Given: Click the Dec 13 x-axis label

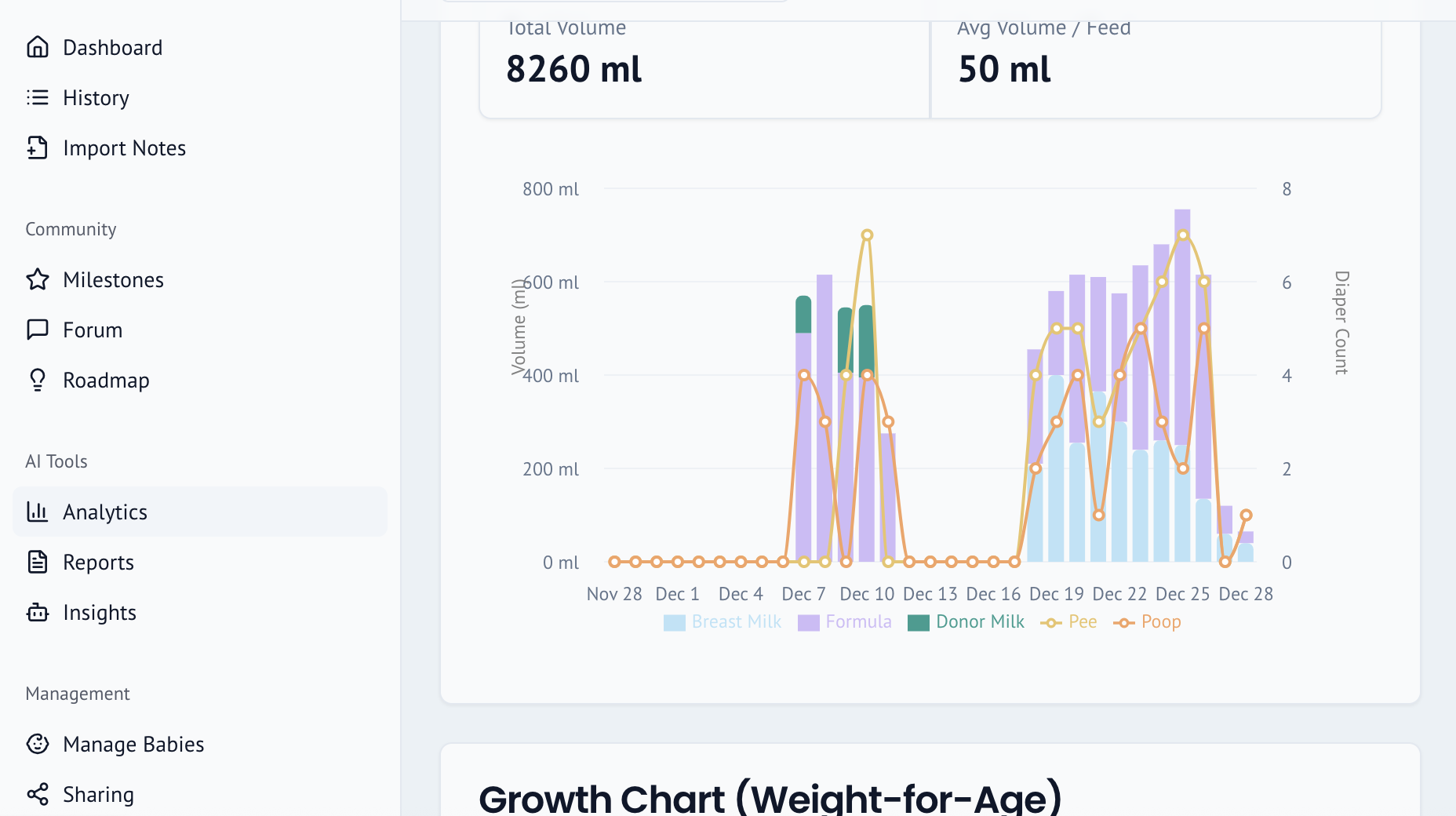Looking at the screenshot, I should pyautogui.click(x=930, y=594).
